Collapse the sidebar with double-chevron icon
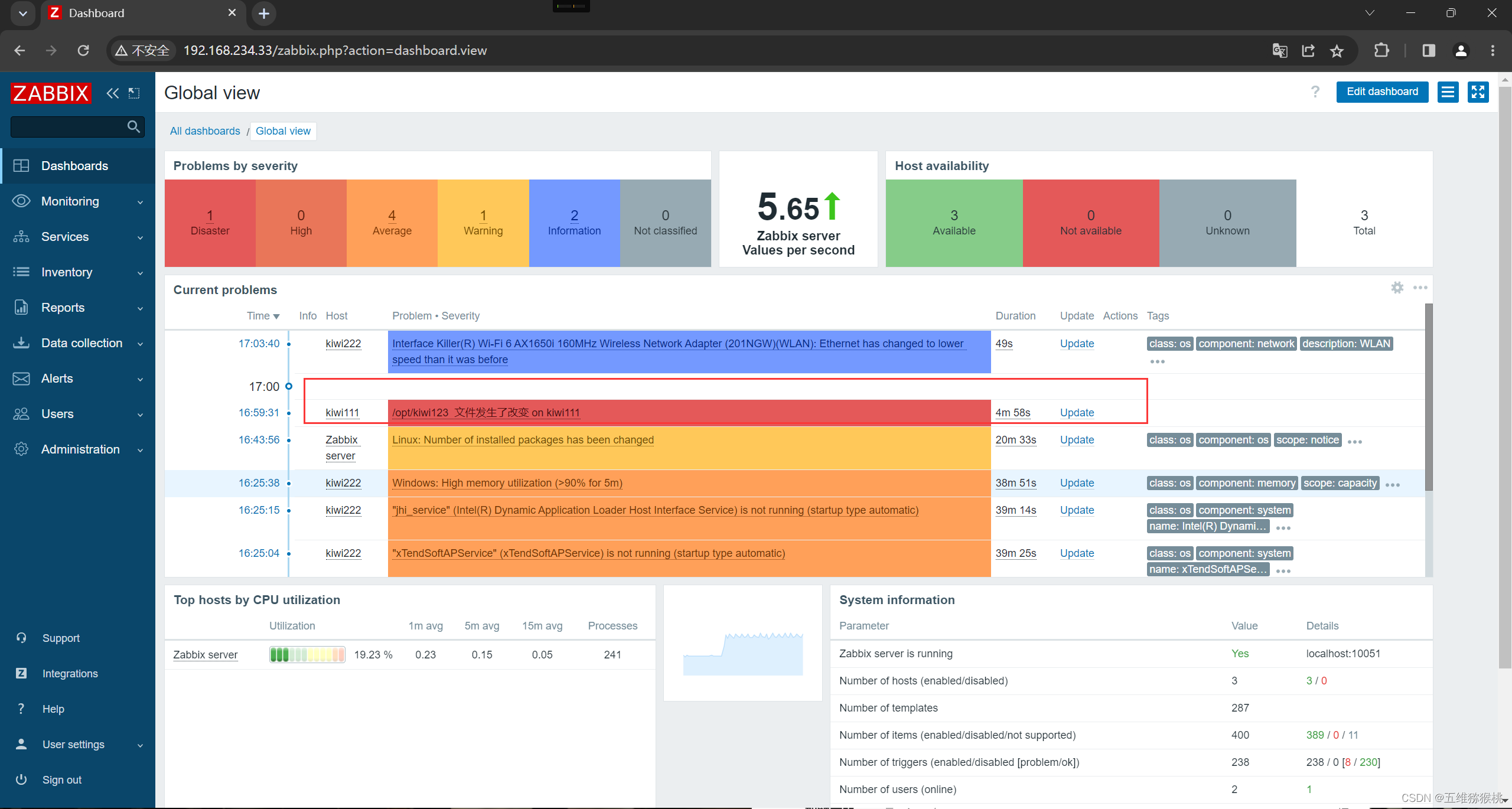This screenshot has height=809, width=1512. pos(112,93)
